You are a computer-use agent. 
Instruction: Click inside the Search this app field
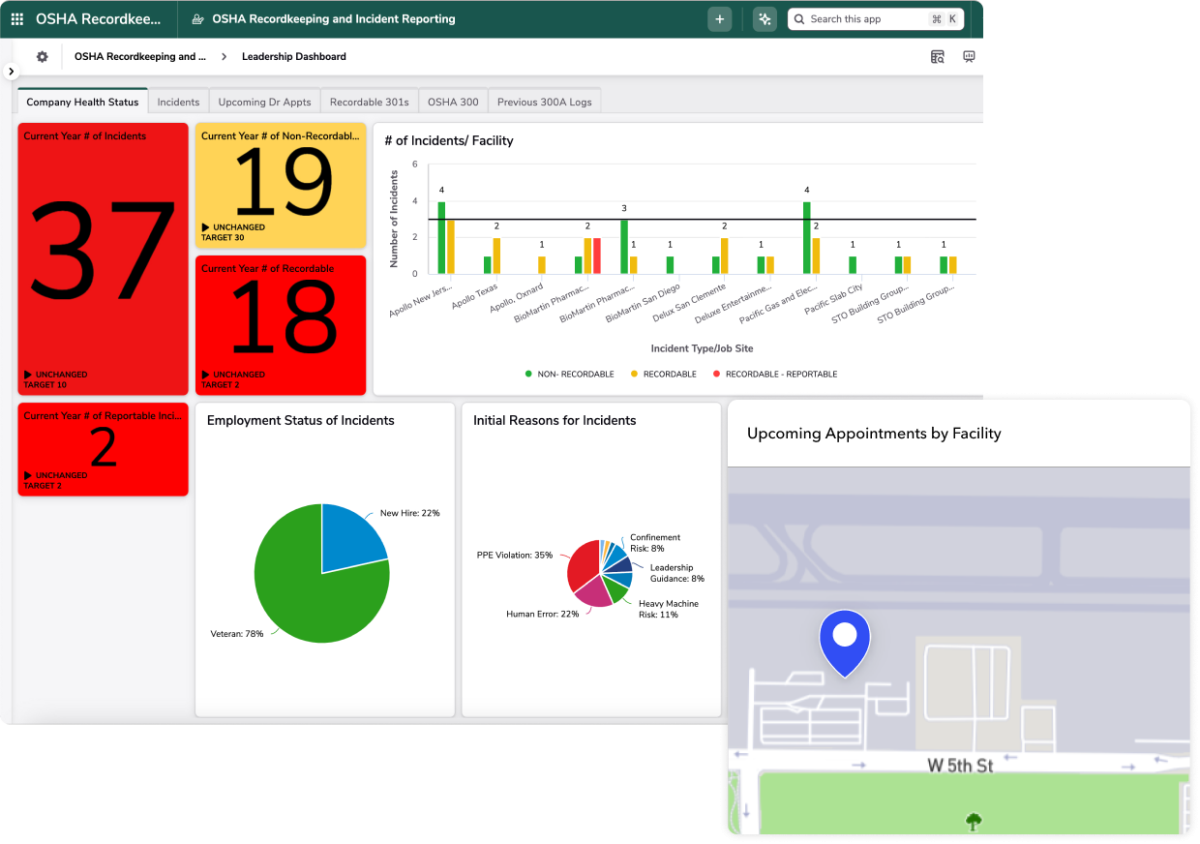pos(860,18)
